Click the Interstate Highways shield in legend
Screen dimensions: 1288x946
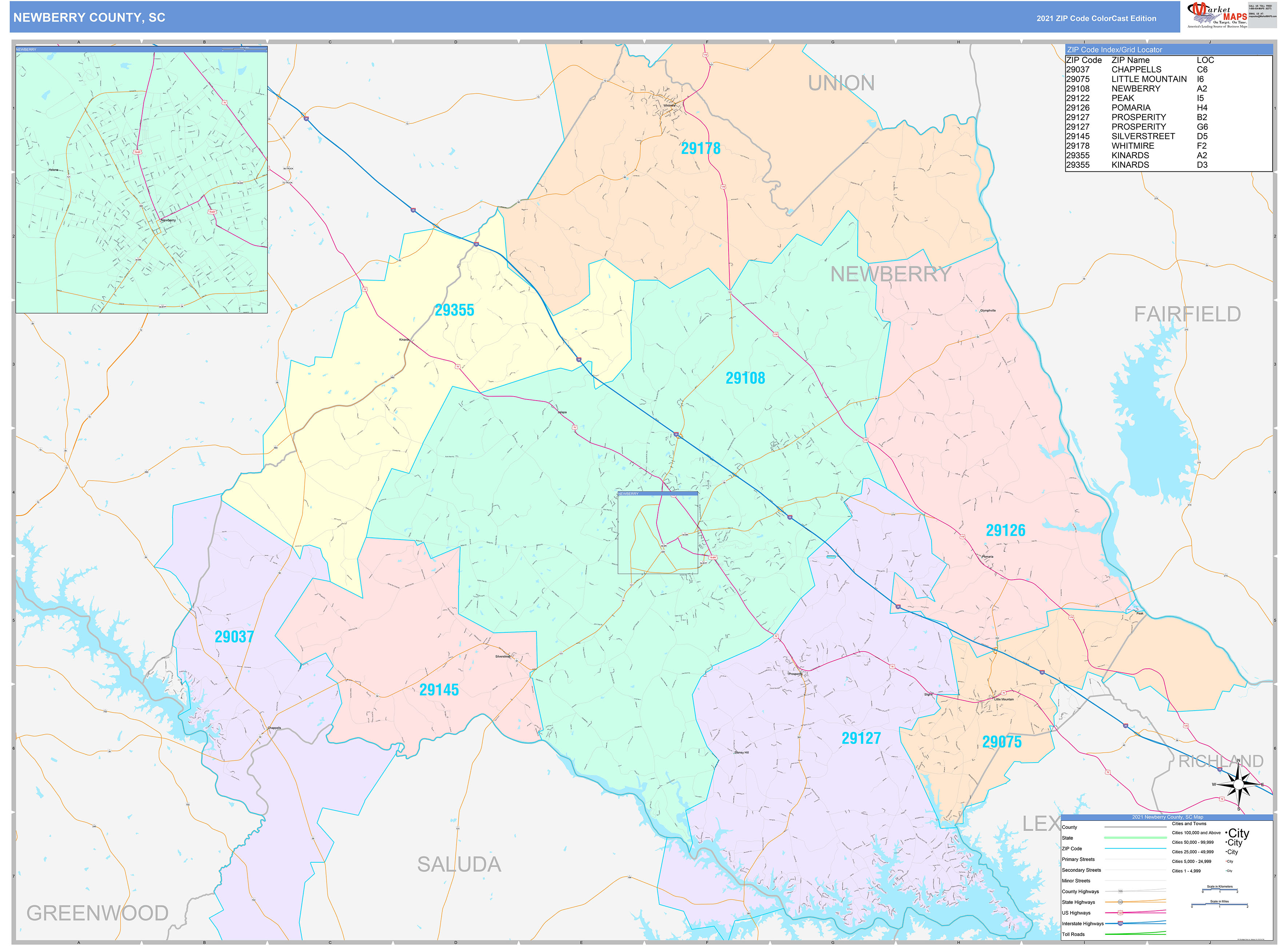(x=1120, y=923)
